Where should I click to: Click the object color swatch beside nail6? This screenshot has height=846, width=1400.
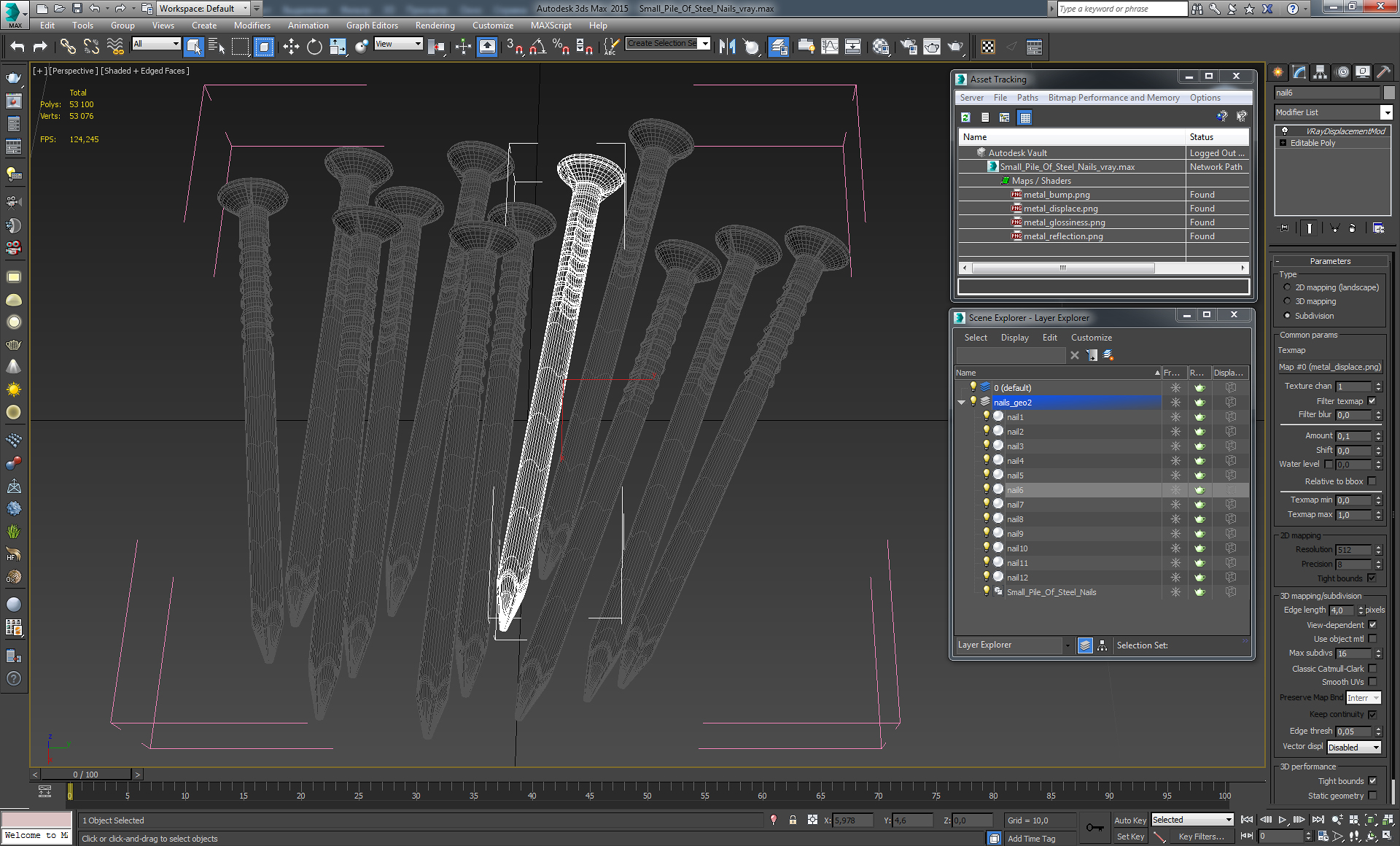pyautogui.click(x=1389, y=93)
